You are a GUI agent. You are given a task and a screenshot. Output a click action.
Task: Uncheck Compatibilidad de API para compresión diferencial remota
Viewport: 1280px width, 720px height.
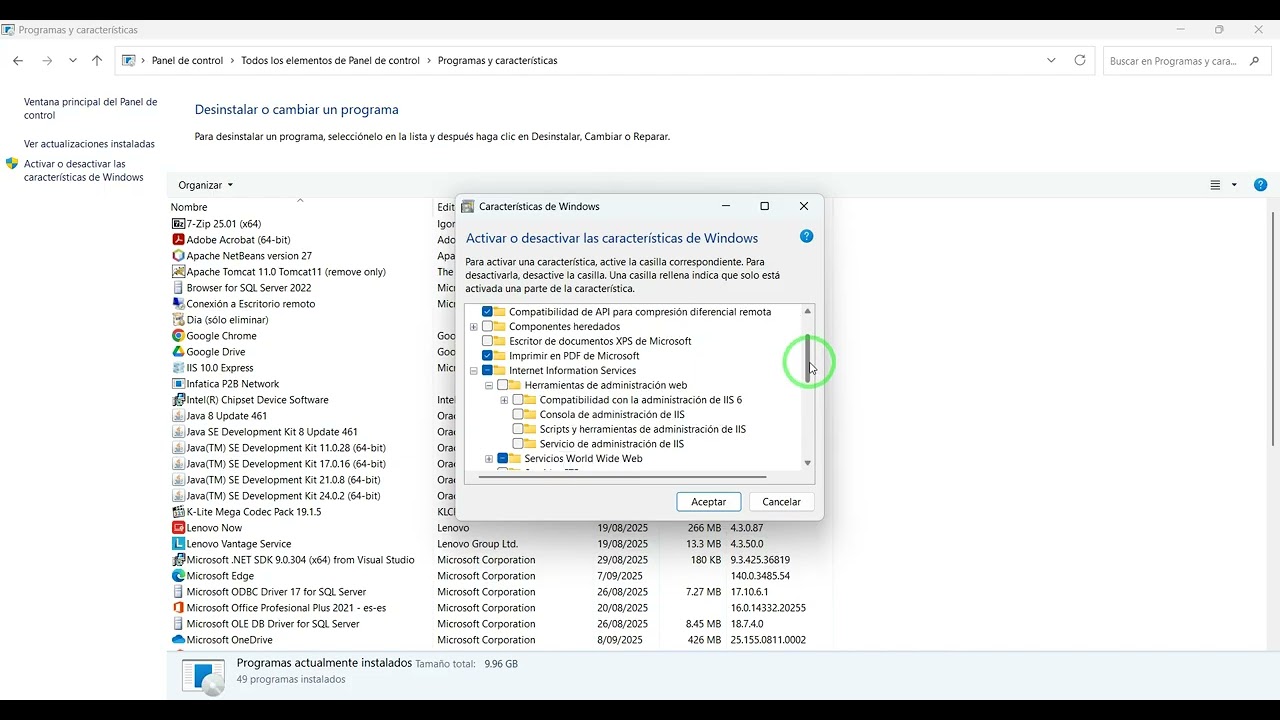(488, 312)
